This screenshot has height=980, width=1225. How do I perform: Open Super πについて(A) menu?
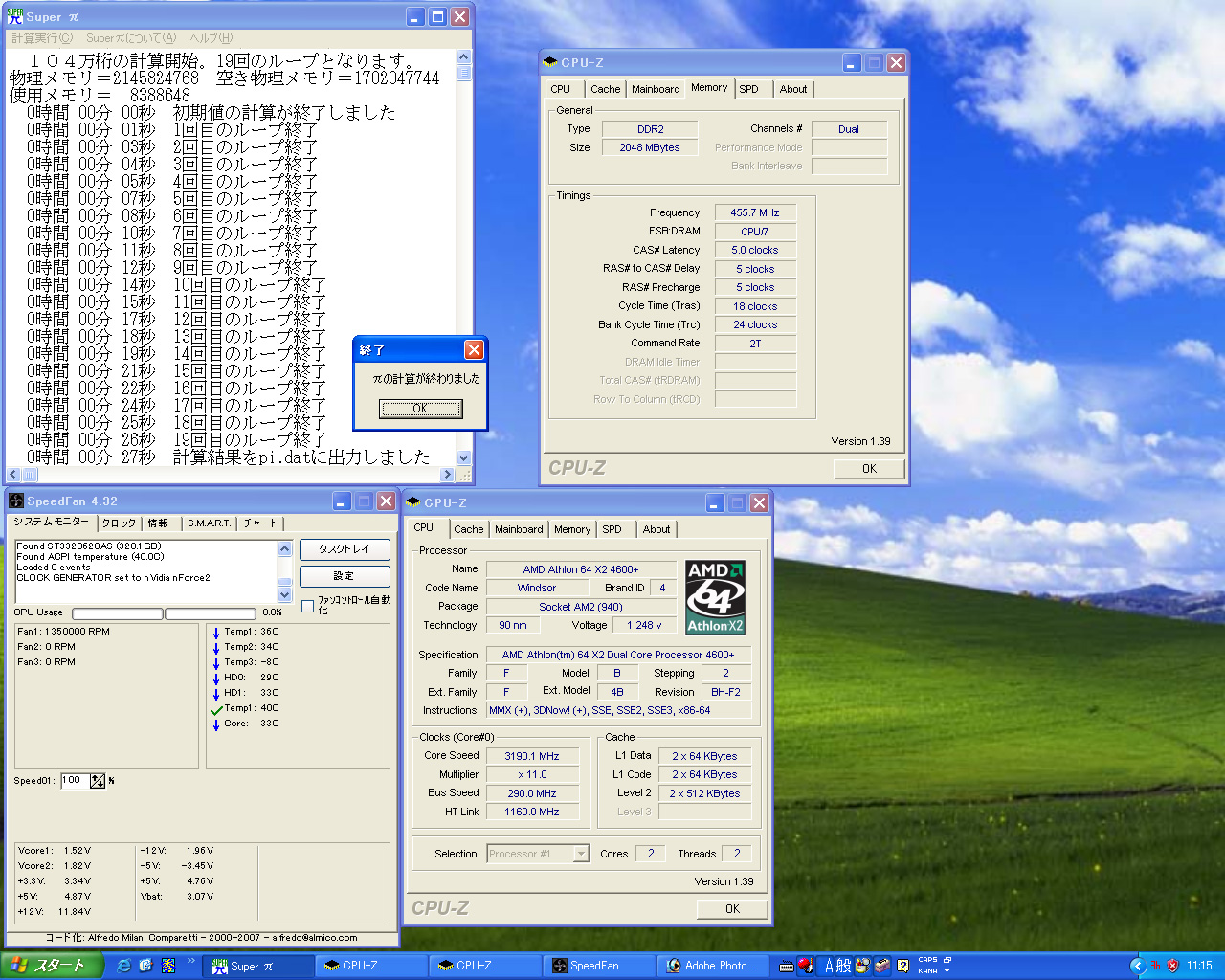[x=131, y=38]
